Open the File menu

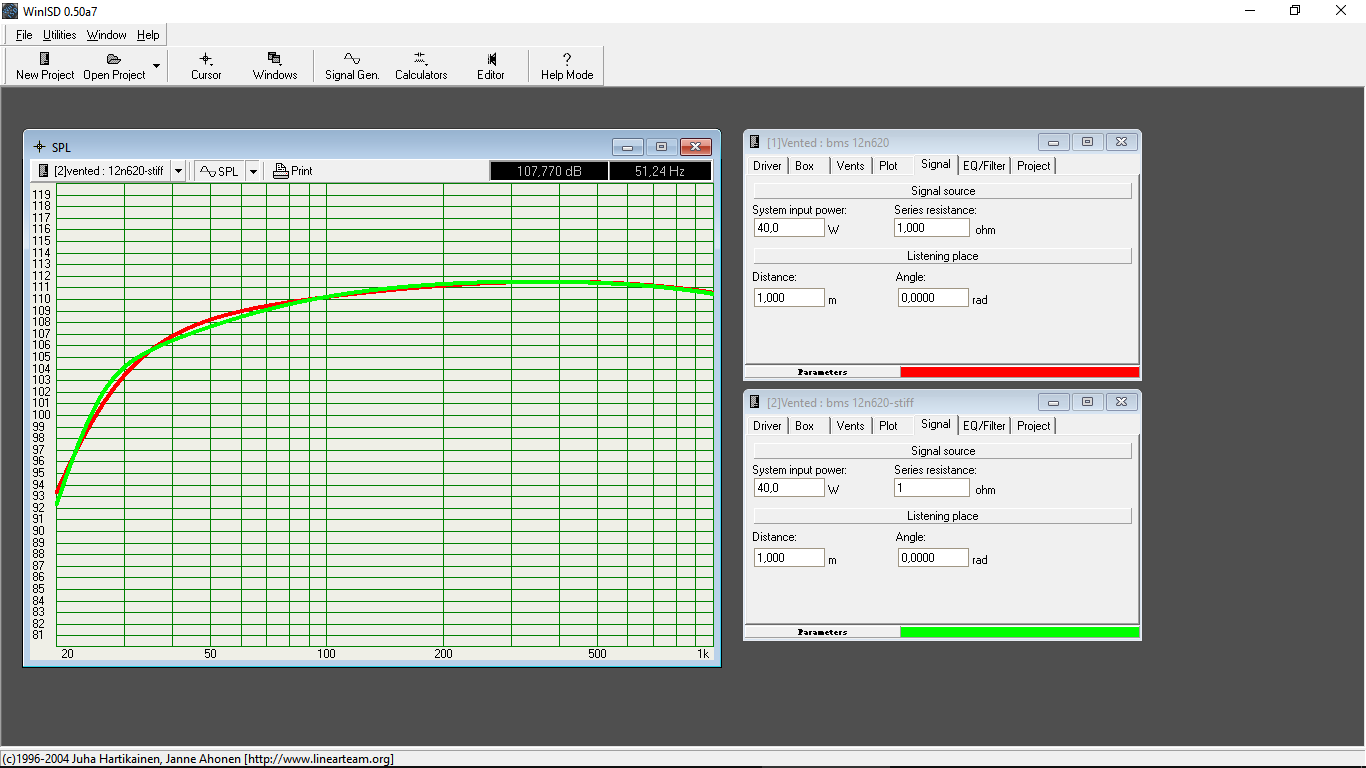[24, 35]
